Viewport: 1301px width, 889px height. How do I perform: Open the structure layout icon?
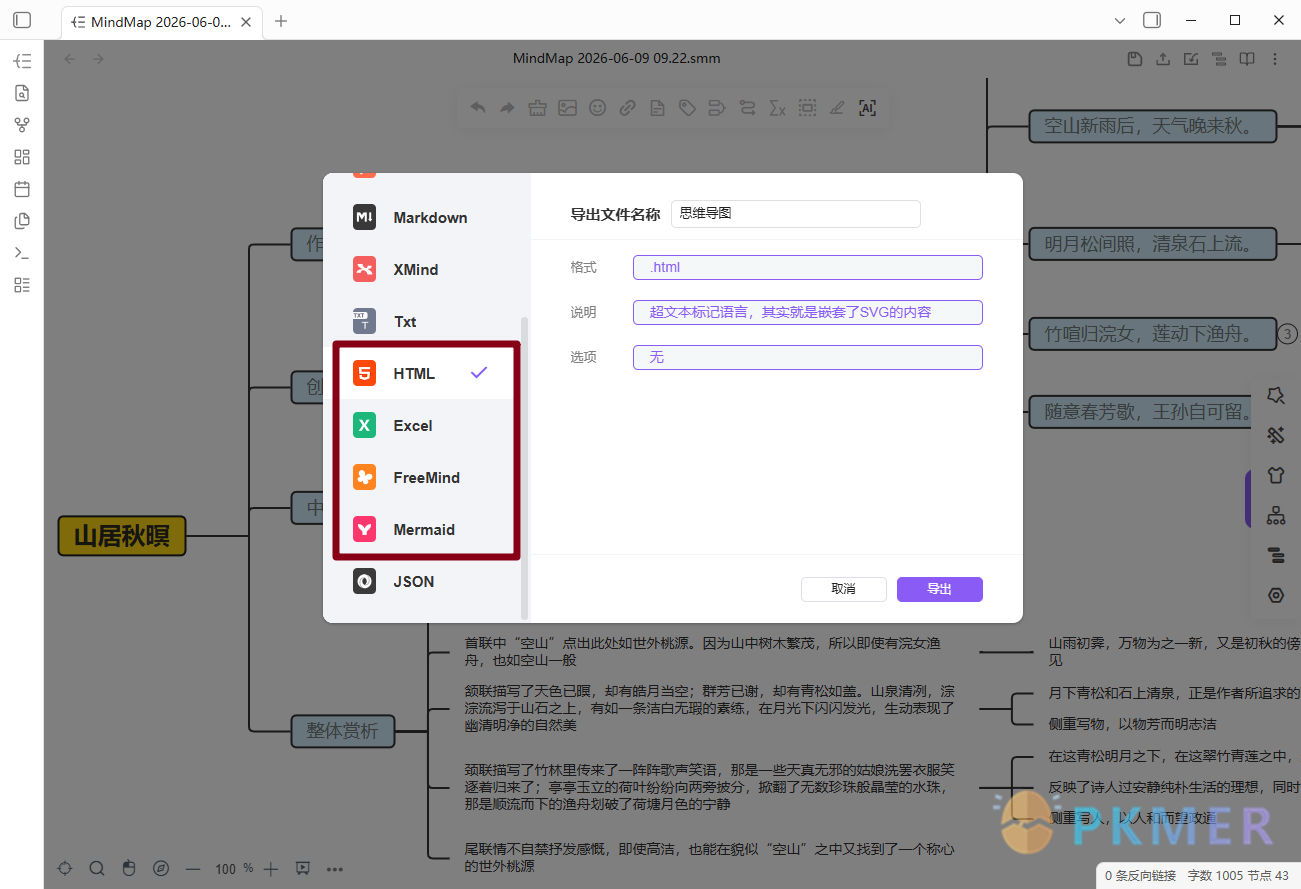tap(1276, 516)
